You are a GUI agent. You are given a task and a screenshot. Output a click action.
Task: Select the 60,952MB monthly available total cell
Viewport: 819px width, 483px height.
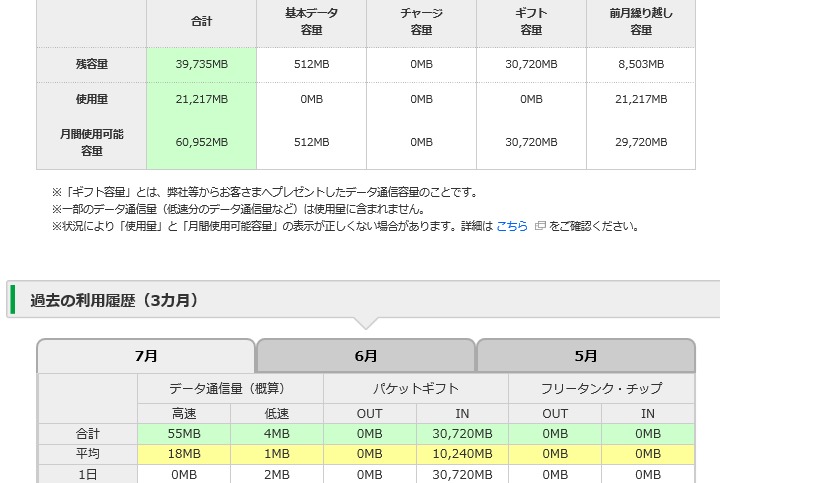pyautogui.click(x=202, y=142)
